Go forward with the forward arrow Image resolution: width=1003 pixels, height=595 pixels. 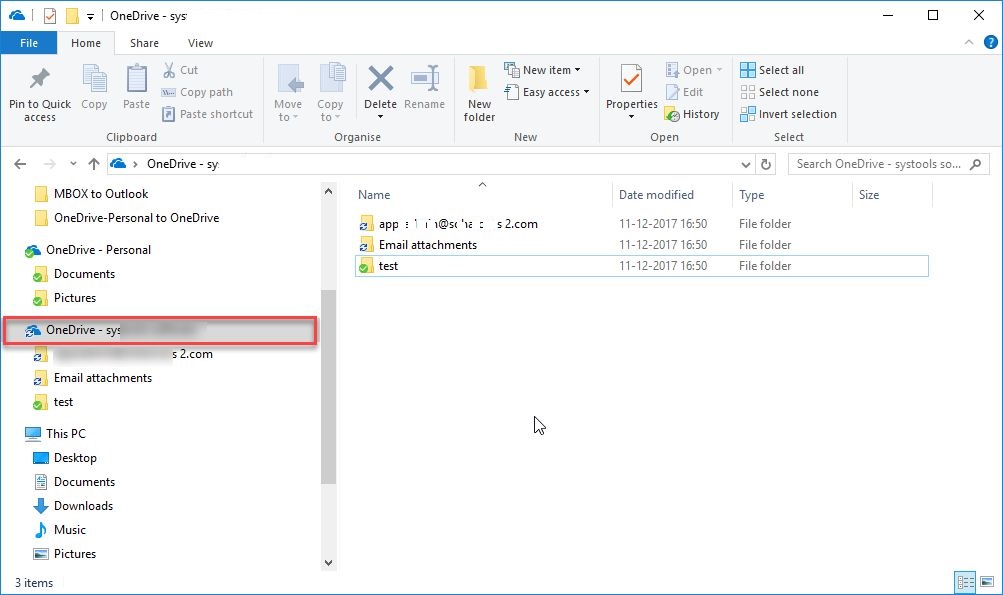(x=49, y=164)
